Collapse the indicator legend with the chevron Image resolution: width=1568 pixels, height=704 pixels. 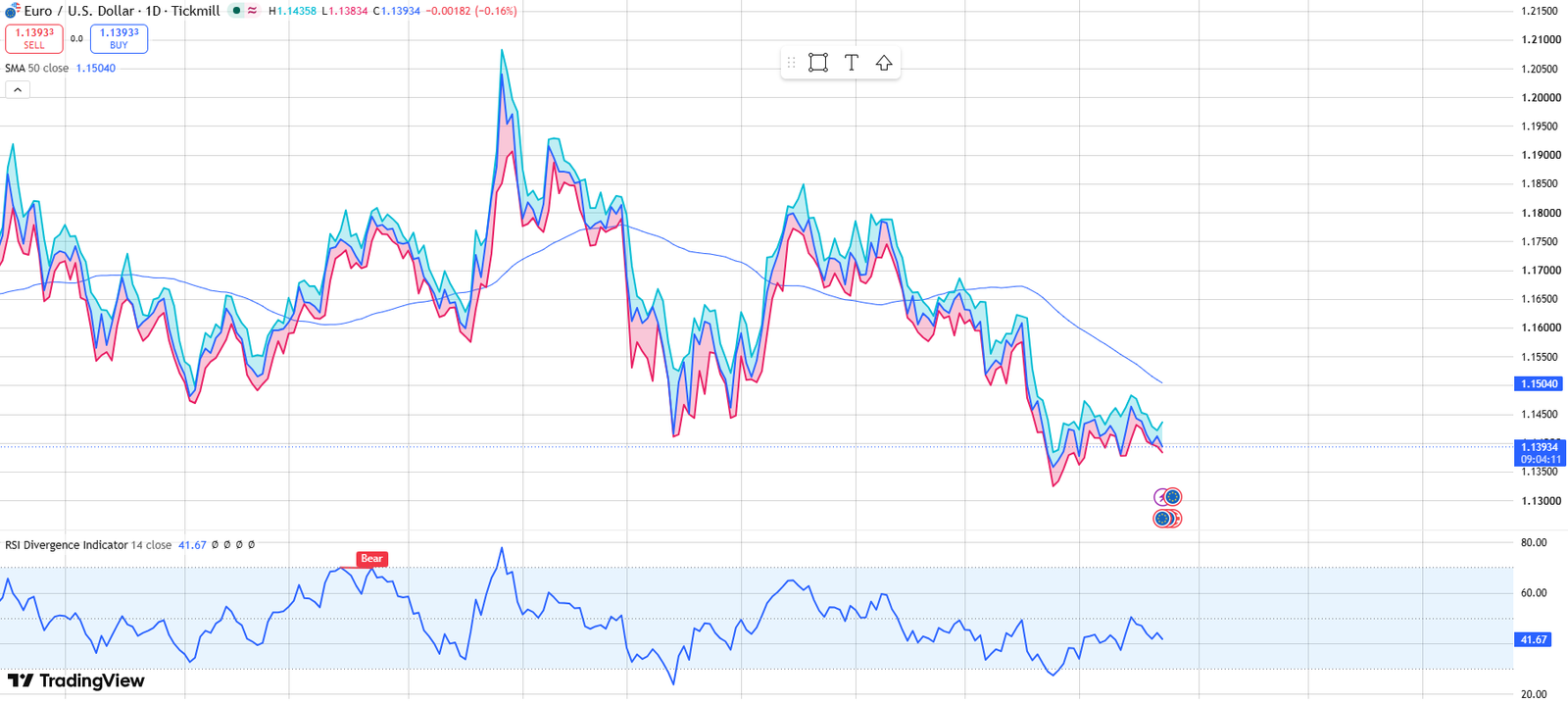click(18, 89)
